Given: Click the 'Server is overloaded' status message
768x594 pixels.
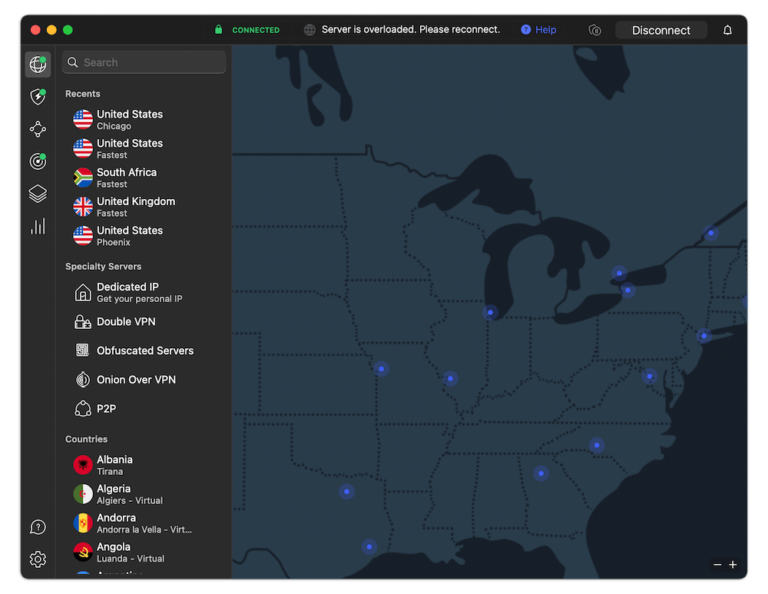Looking at the screenshot, I should pyautogui.click(x=410, y=29).
